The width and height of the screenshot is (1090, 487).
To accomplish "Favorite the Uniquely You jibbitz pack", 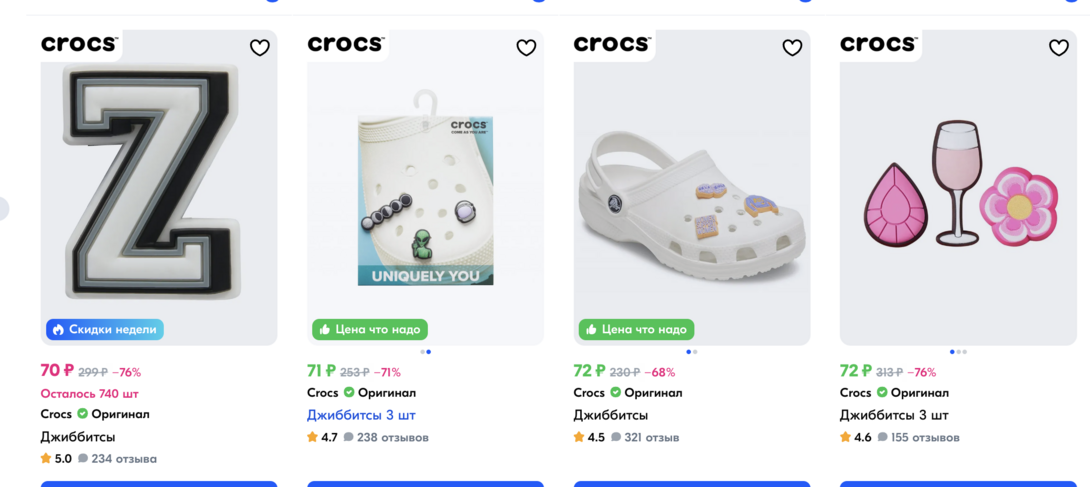I will click(526, 48).
